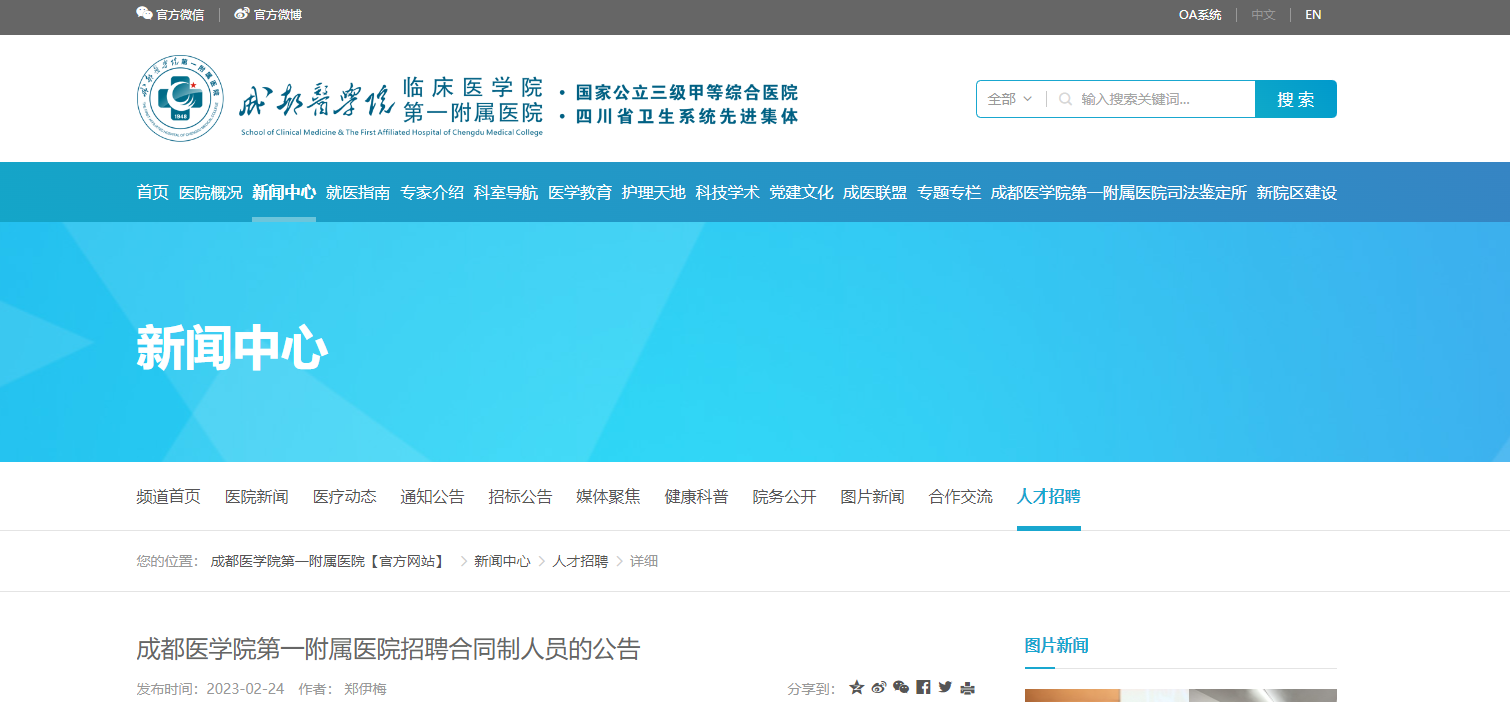1510x702 pixels.
Task: Click the search keyword input field
Action: (1160, 99)
